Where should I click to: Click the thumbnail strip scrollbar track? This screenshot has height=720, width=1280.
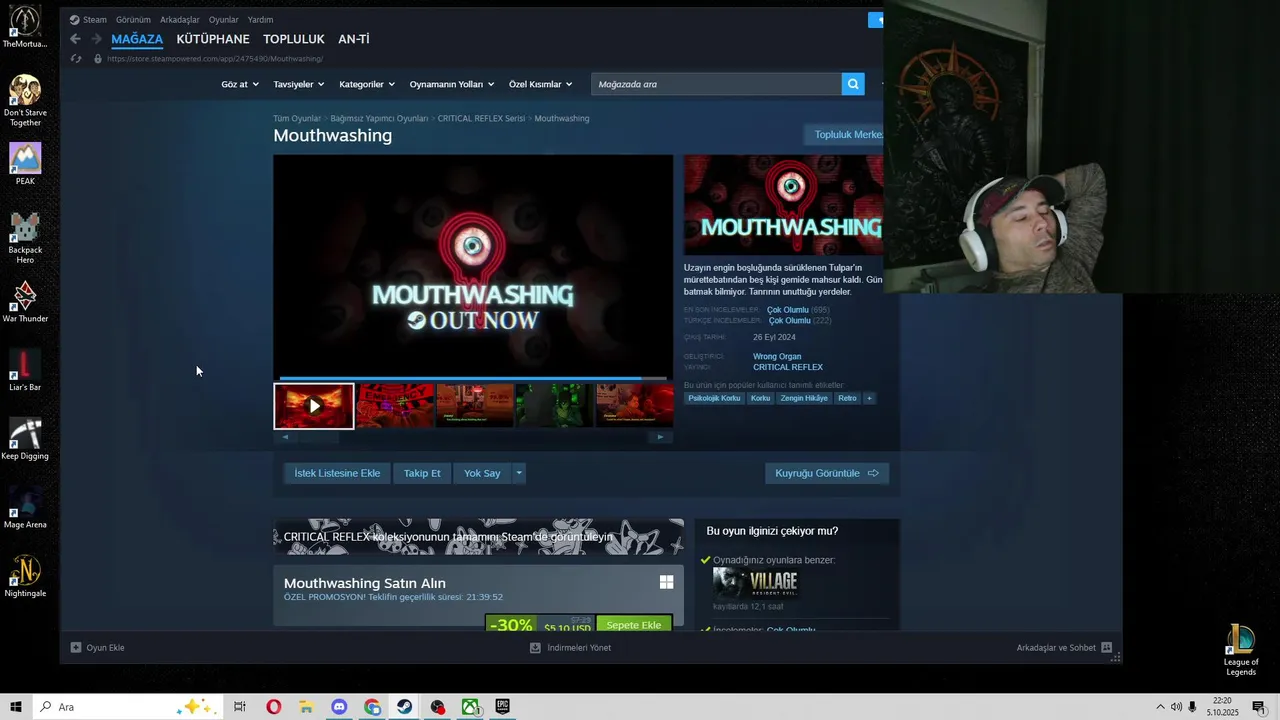[x=473, y=437]
